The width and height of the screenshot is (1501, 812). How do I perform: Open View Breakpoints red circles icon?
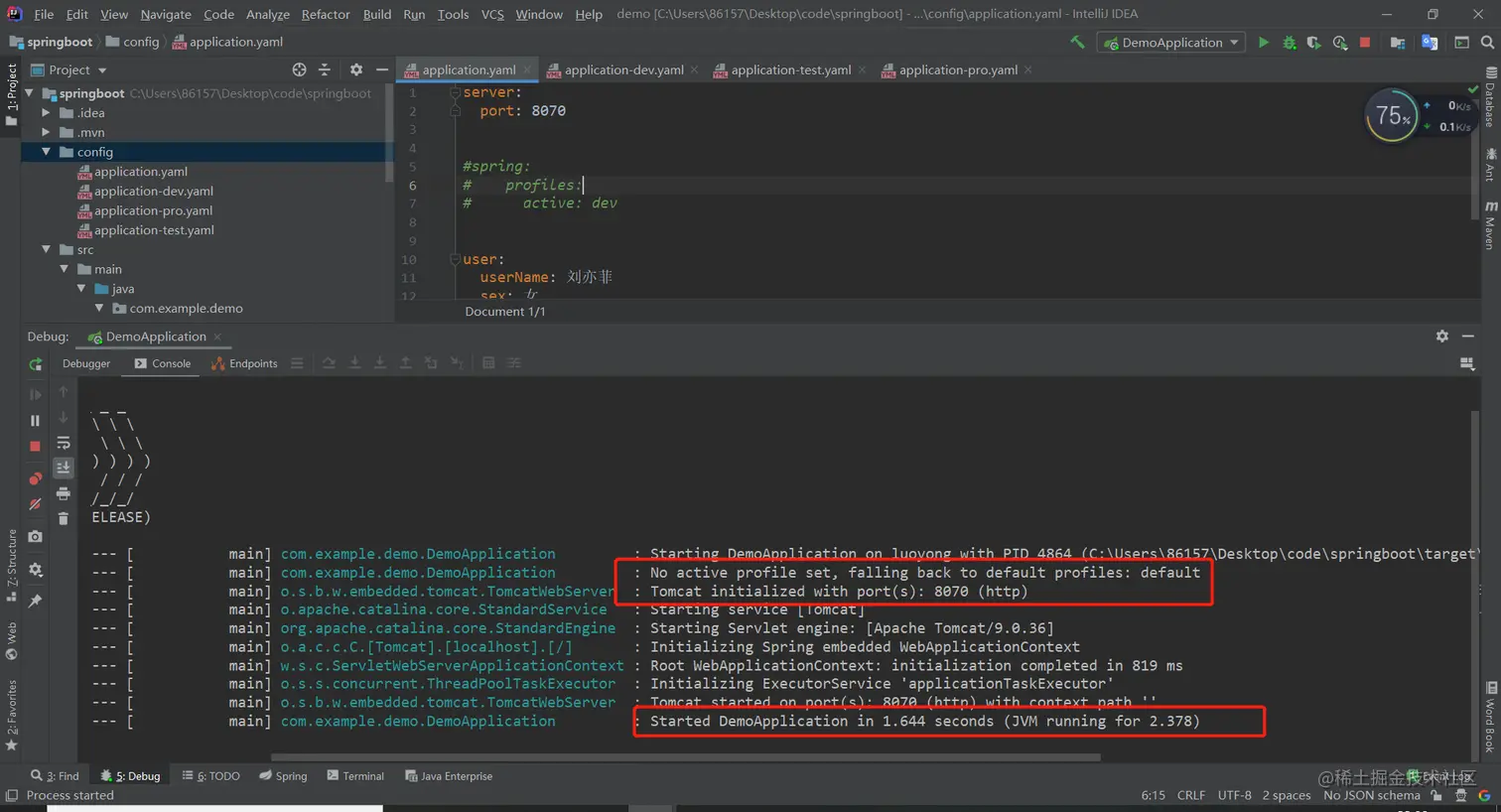point(35,478)
